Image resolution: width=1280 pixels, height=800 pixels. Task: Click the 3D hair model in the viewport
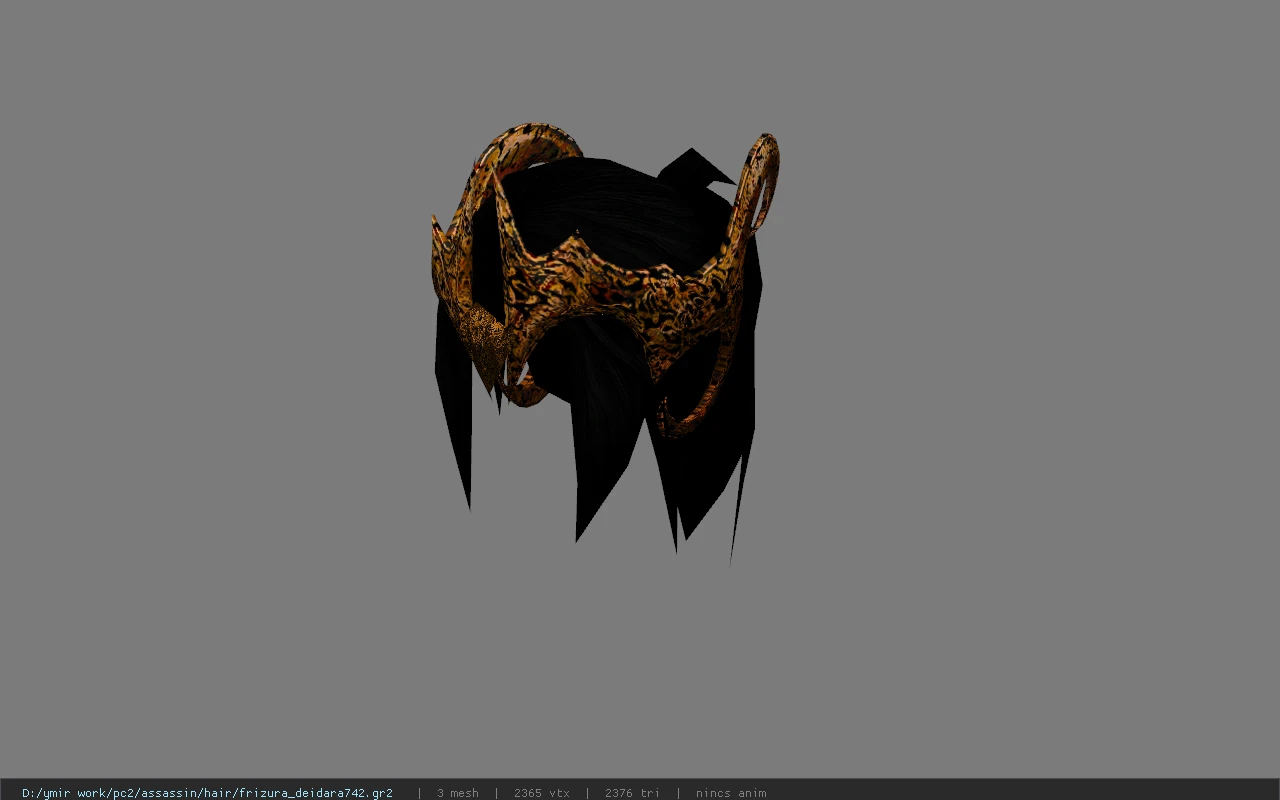click(604, 345)
